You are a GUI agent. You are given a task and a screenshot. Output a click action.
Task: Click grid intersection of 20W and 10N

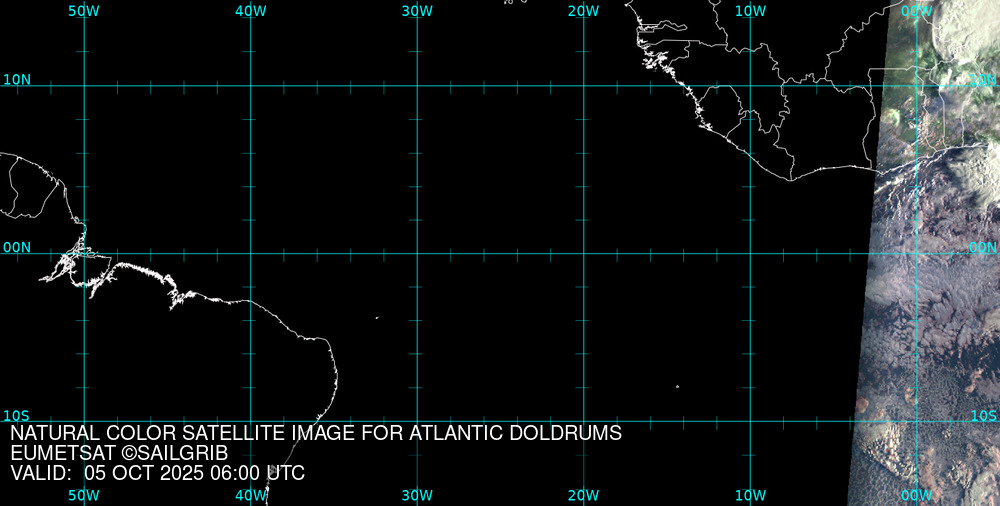point(583,85)
